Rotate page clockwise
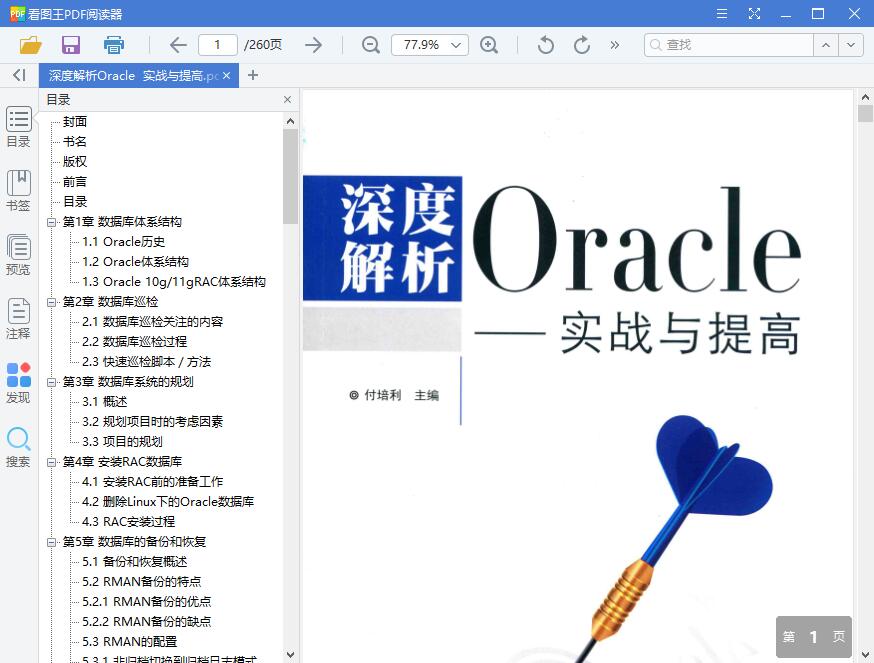874x663 pixels. pos(582,45)
